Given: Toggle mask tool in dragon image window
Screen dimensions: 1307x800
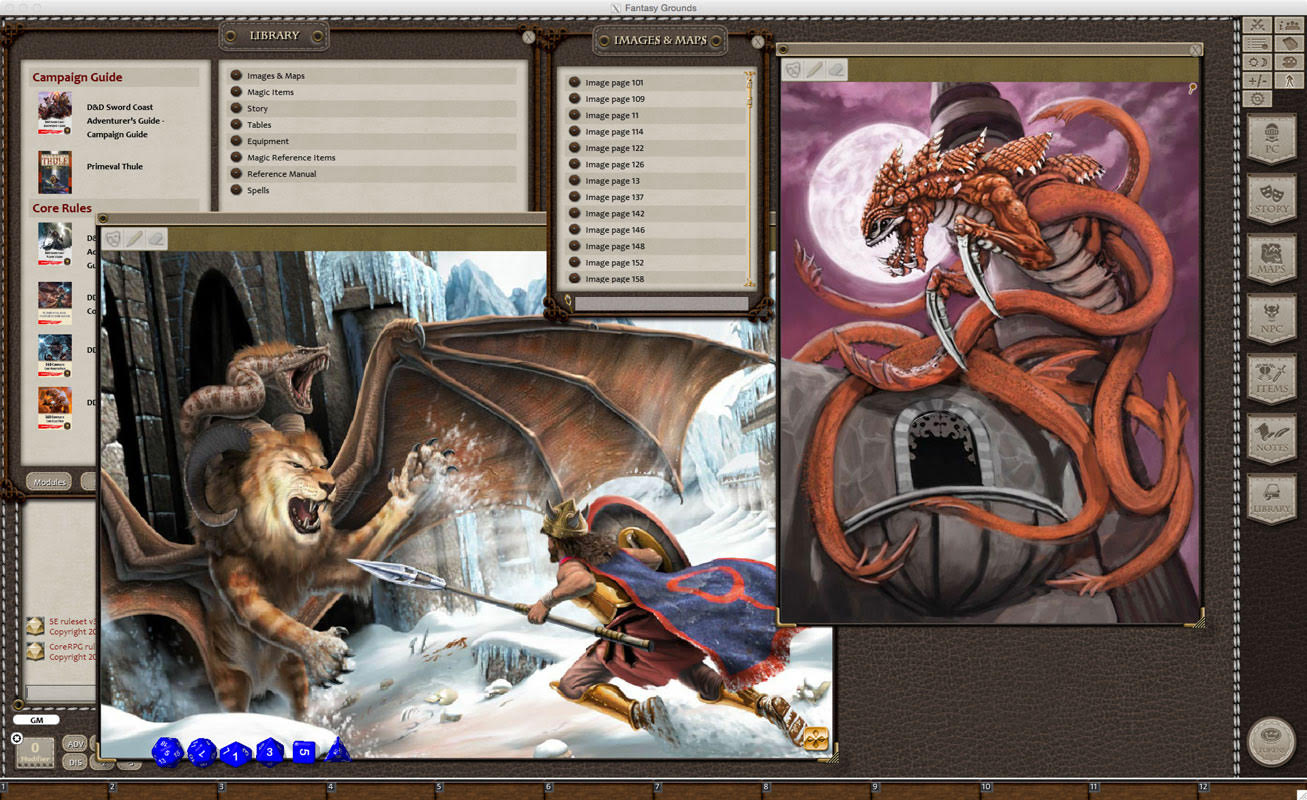Looking at the screenshot, I should [x=794, y=69].
